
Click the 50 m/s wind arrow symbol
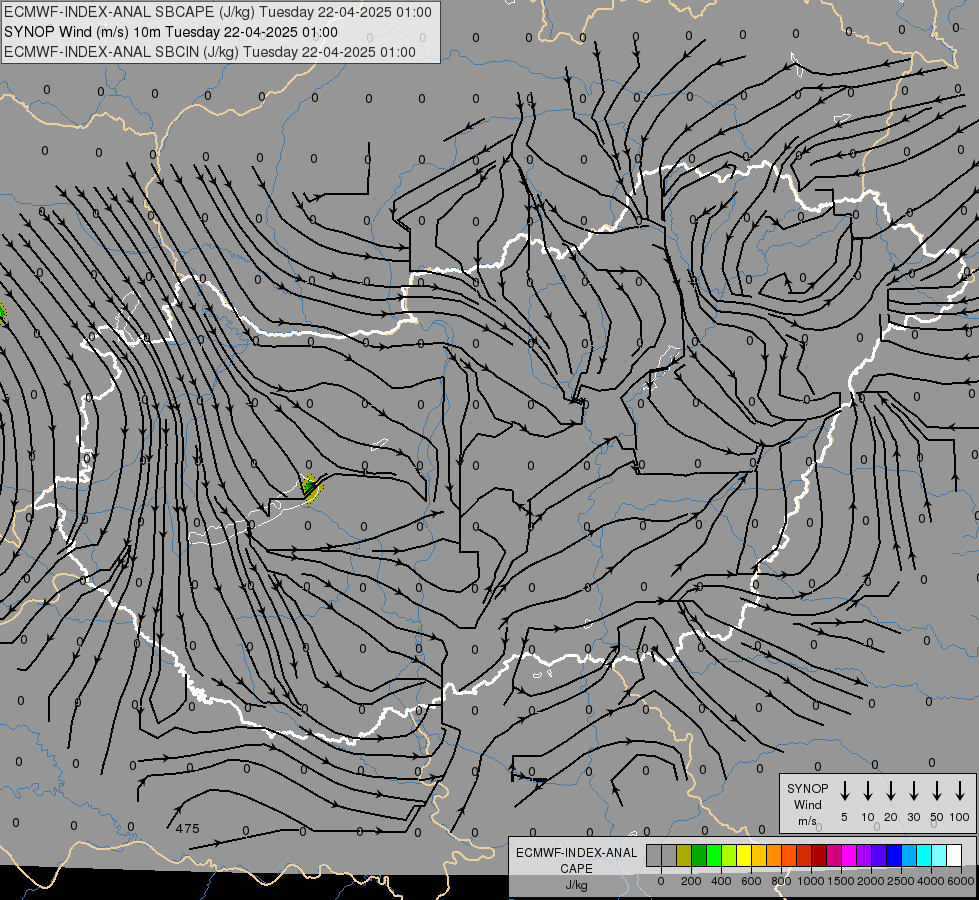937,791
